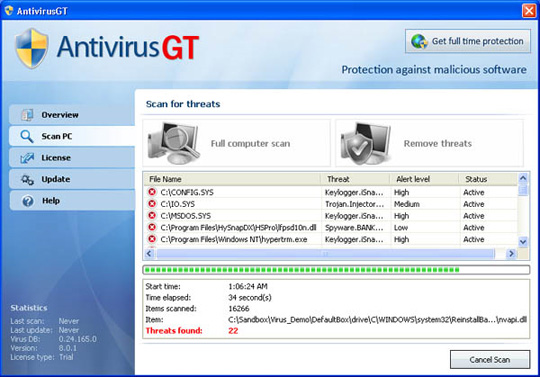Click Spyware.BANK threat cell

point(354,228)
